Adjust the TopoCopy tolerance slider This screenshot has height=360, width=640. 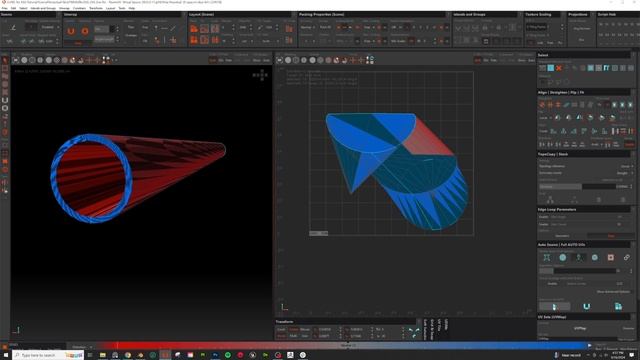[x=578, y=187]
